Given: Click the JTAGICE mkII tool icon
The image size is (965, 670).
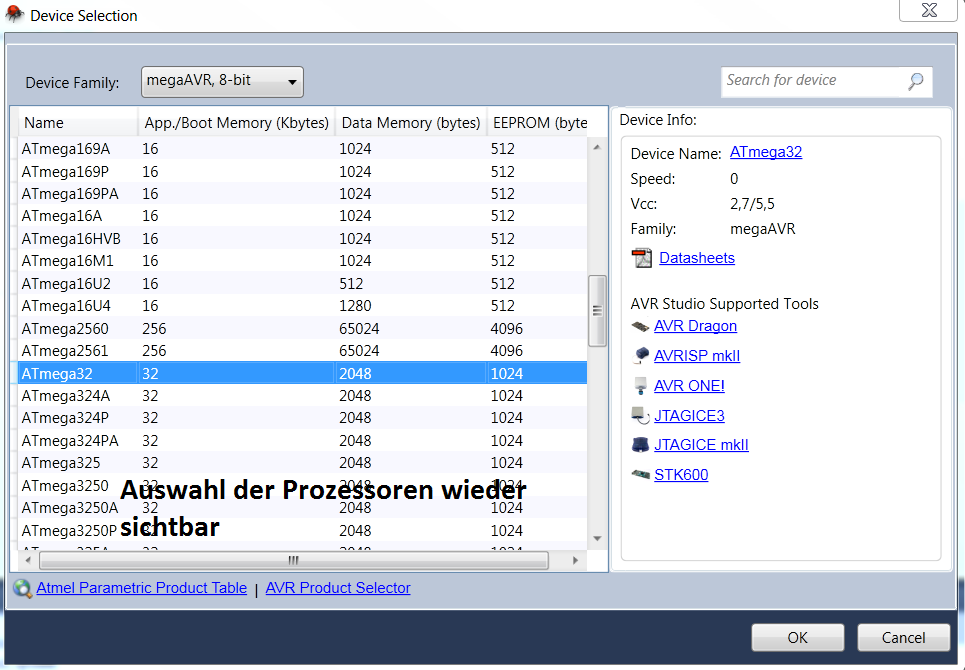Looking at the screenshot, I should (x=641, y=445).
